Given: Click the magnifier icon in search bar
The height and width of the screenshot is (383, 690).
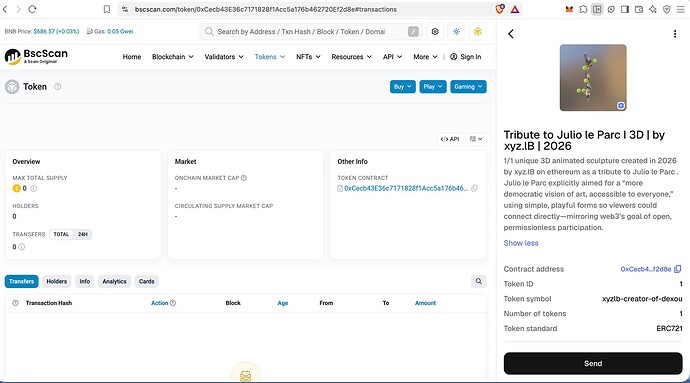Looking at the screenshot, I should (x=209, y=32).
